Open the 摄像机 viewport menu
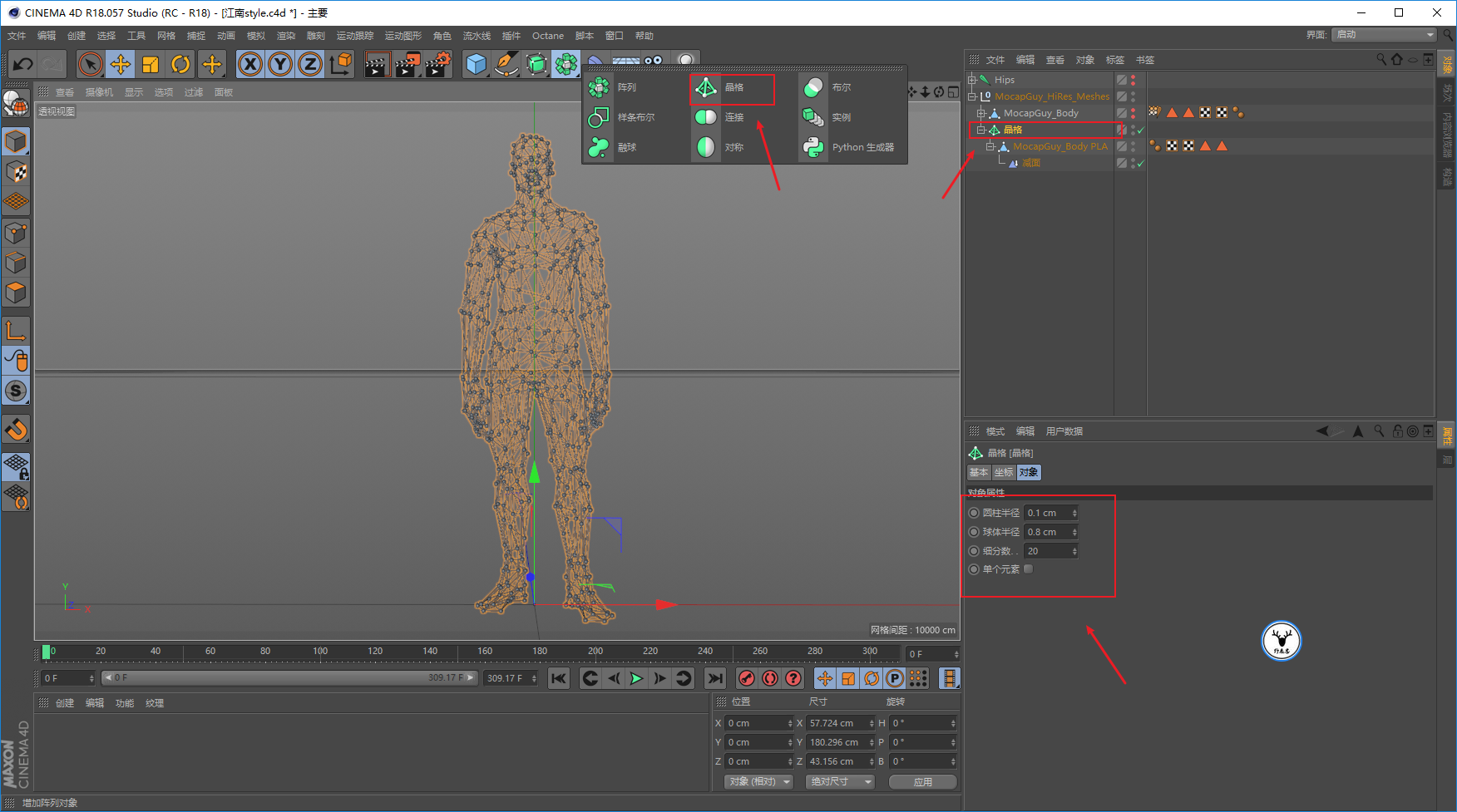 99,92
